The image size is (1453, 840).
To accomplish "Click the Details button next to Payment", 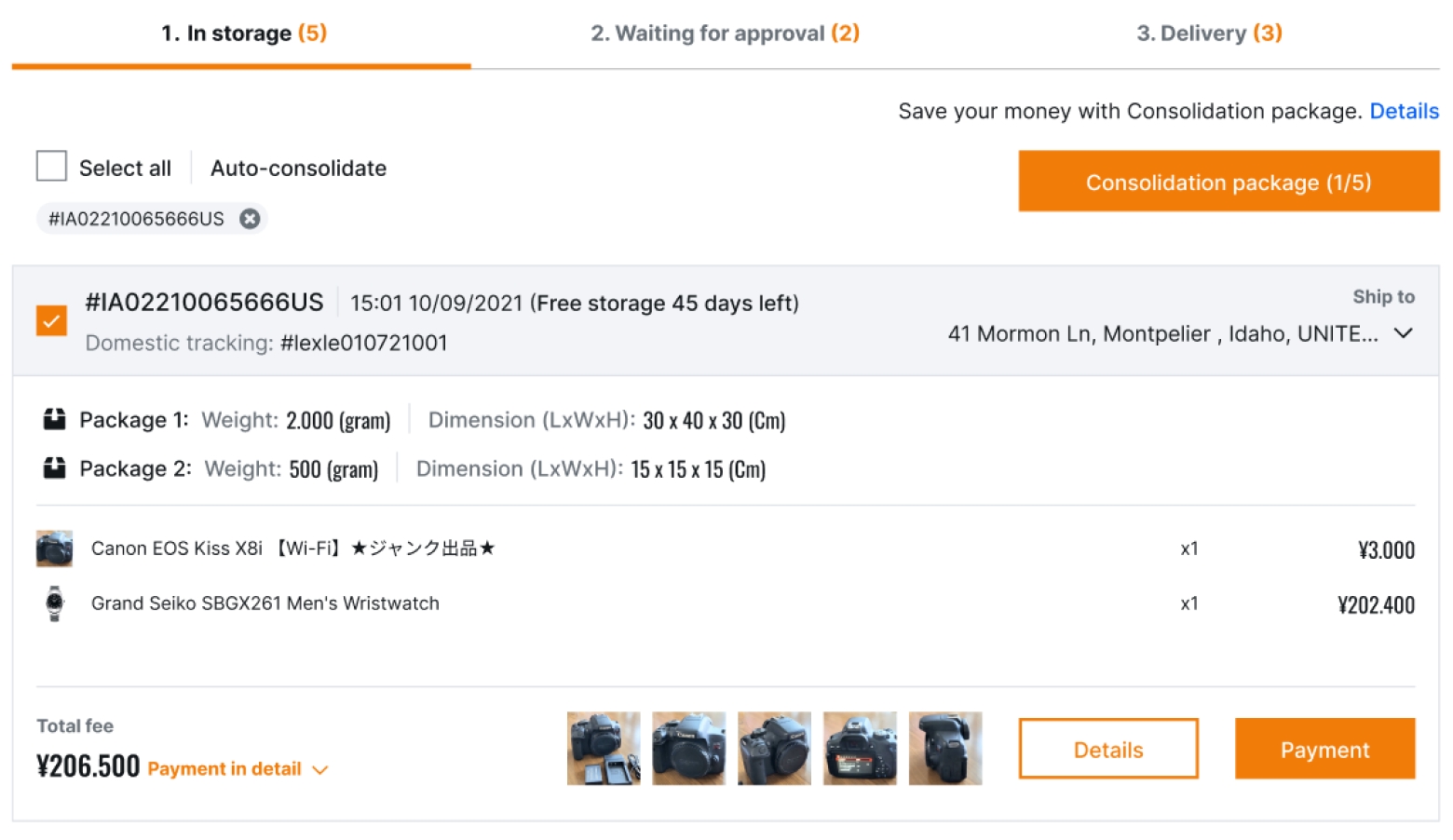I will pos(1107,749).
